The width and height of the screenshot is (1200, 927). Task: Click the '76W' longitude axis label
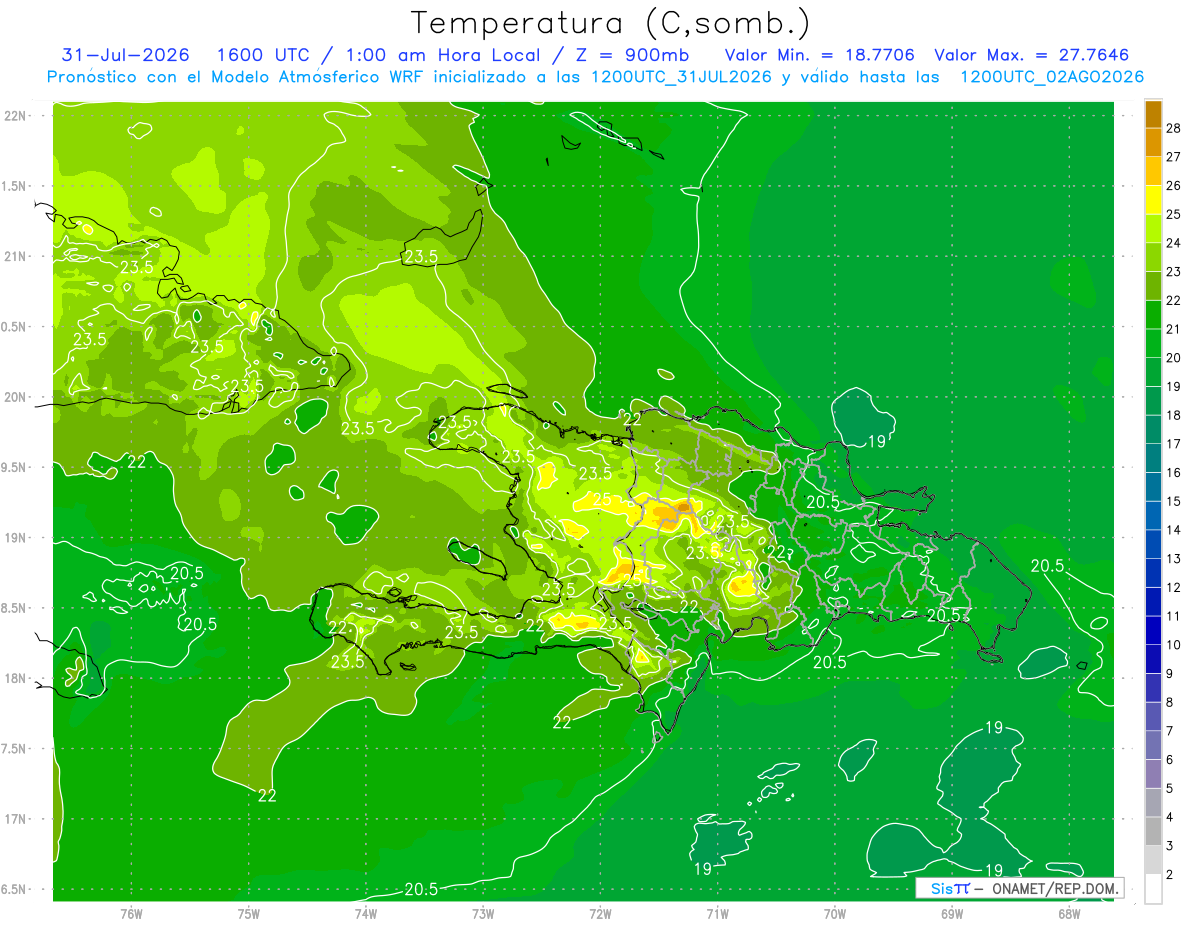coord(131,914)
